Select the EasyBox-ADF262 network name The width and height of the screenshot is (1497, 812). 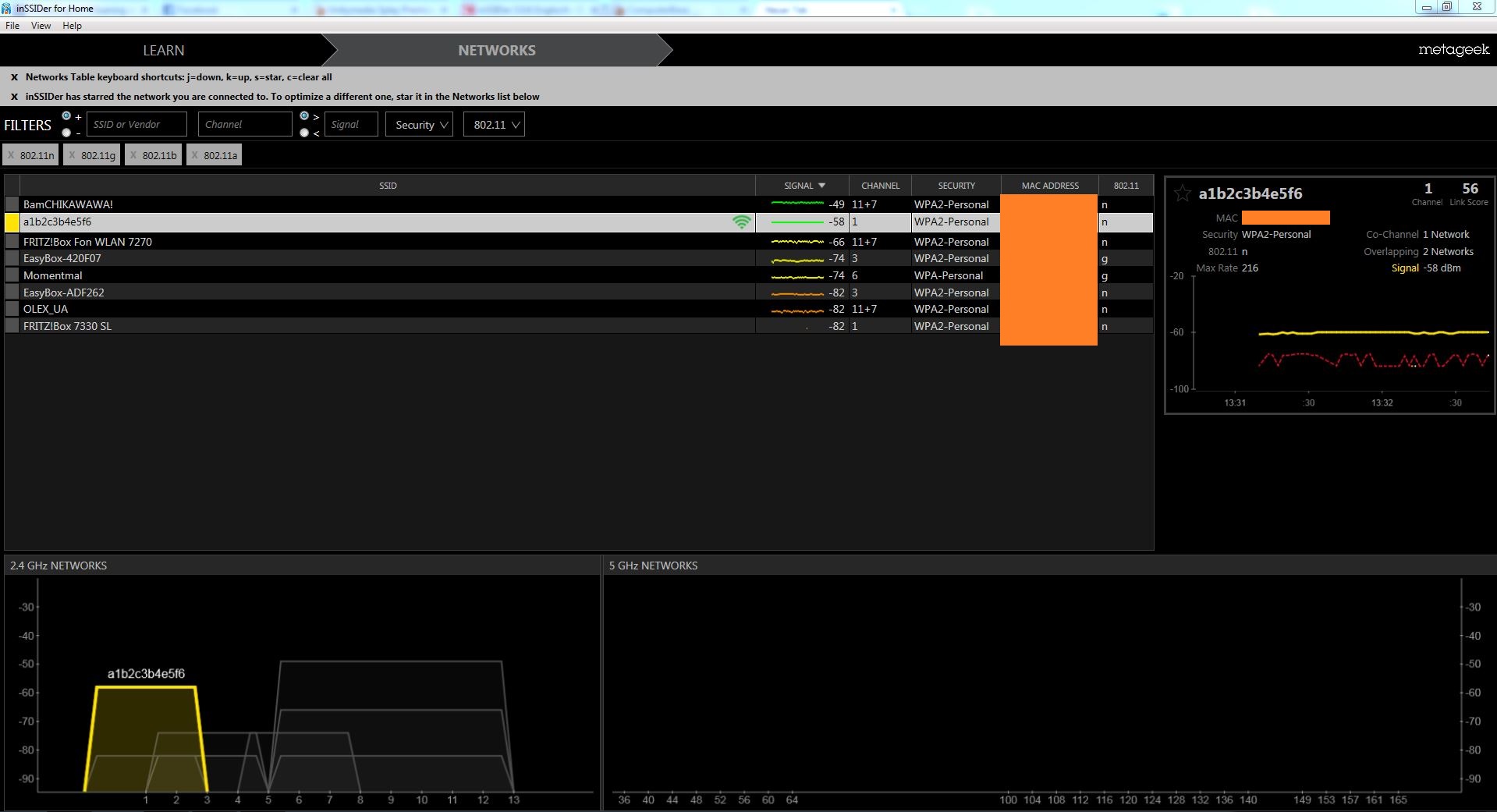tap(64, 293)
